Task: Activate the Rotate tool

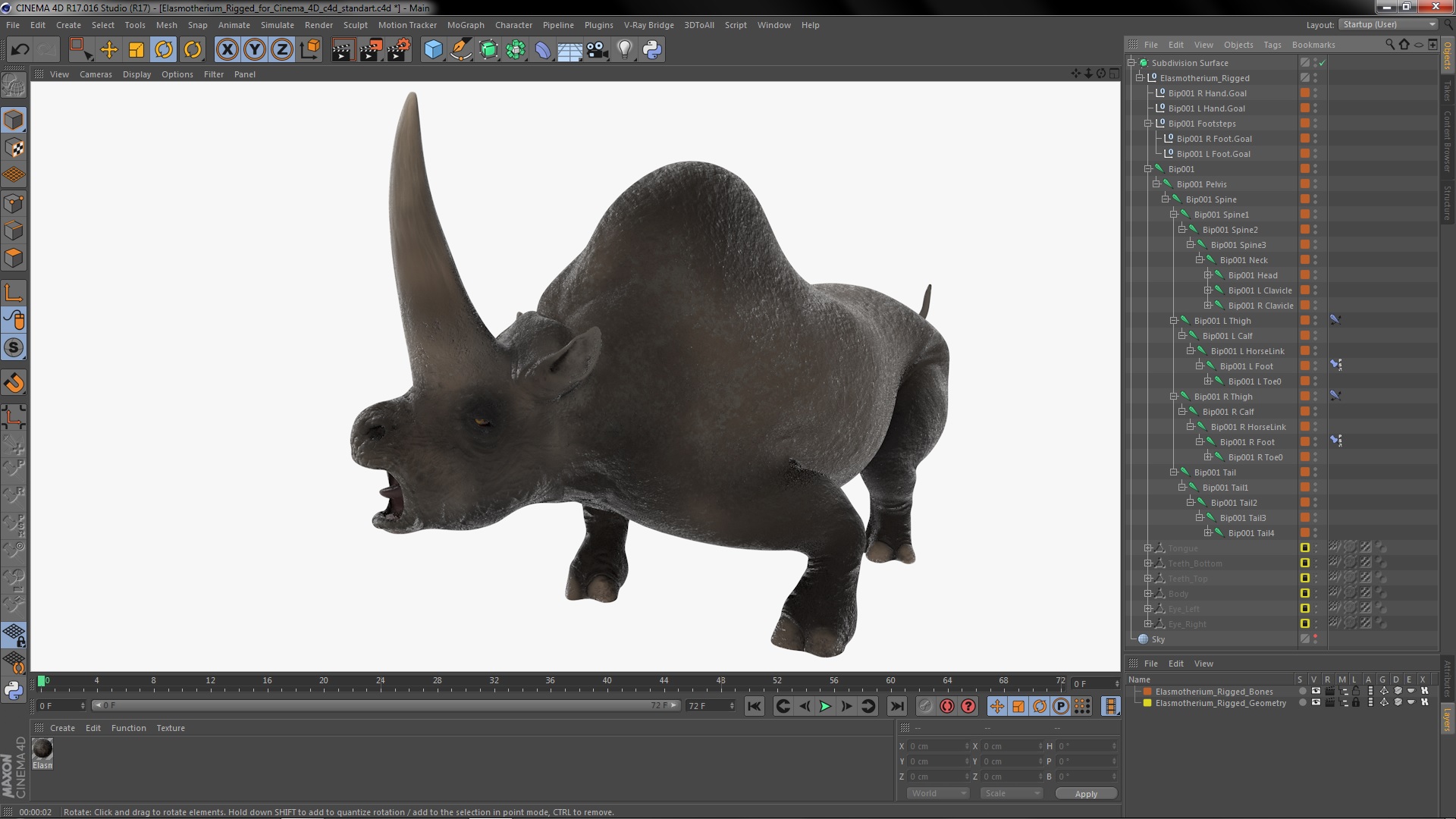Action: tap(164, 50)
